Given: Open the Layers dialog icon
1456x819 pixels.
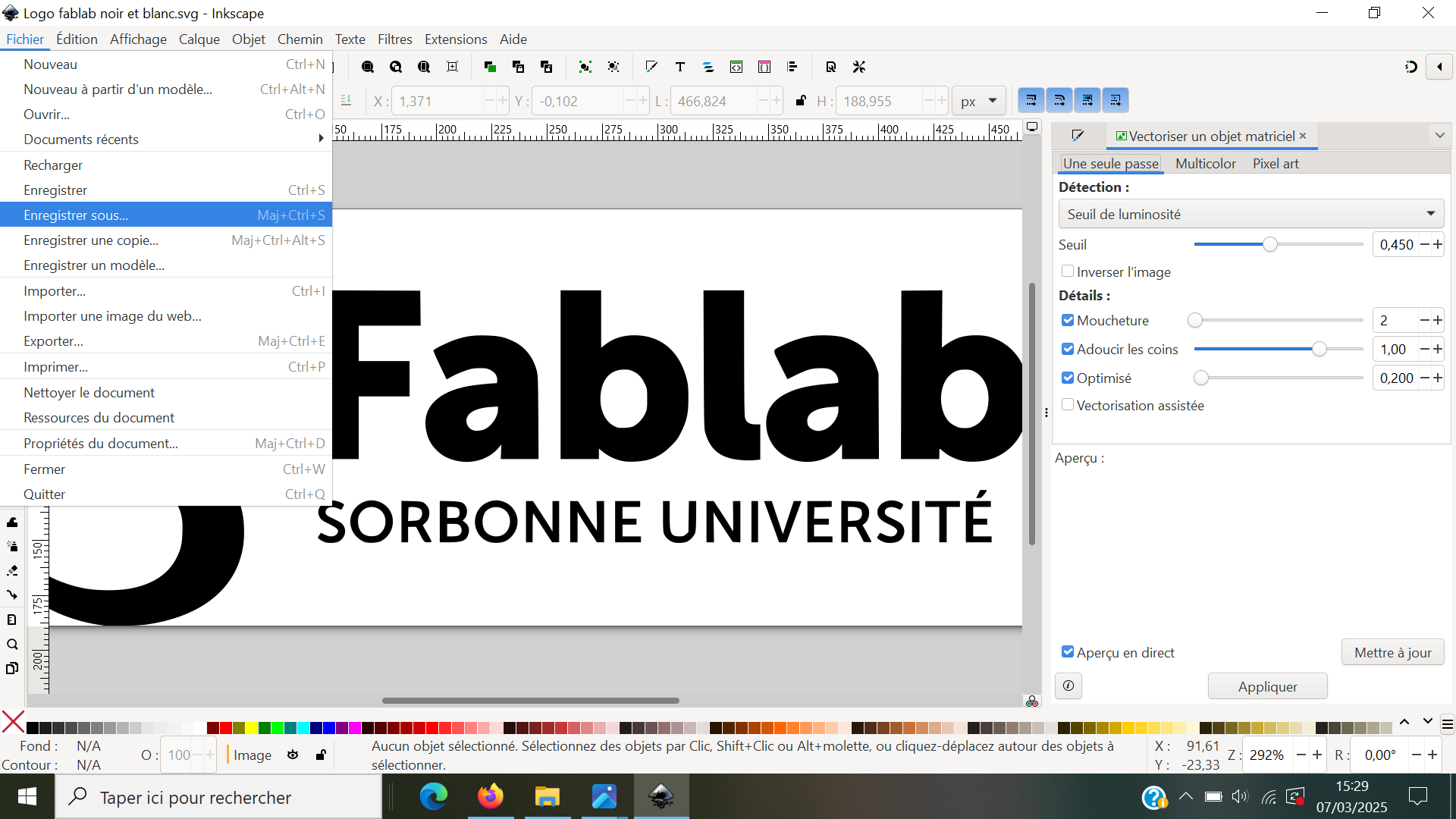Looking at the screenshot, I should pos(708,67).
